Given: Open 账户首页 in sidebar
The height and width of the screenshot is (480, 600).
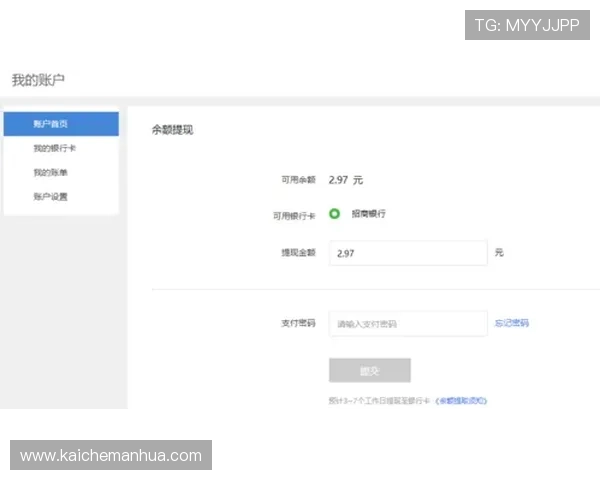Looking at the screenshot, I should click(x=61, y=124).
